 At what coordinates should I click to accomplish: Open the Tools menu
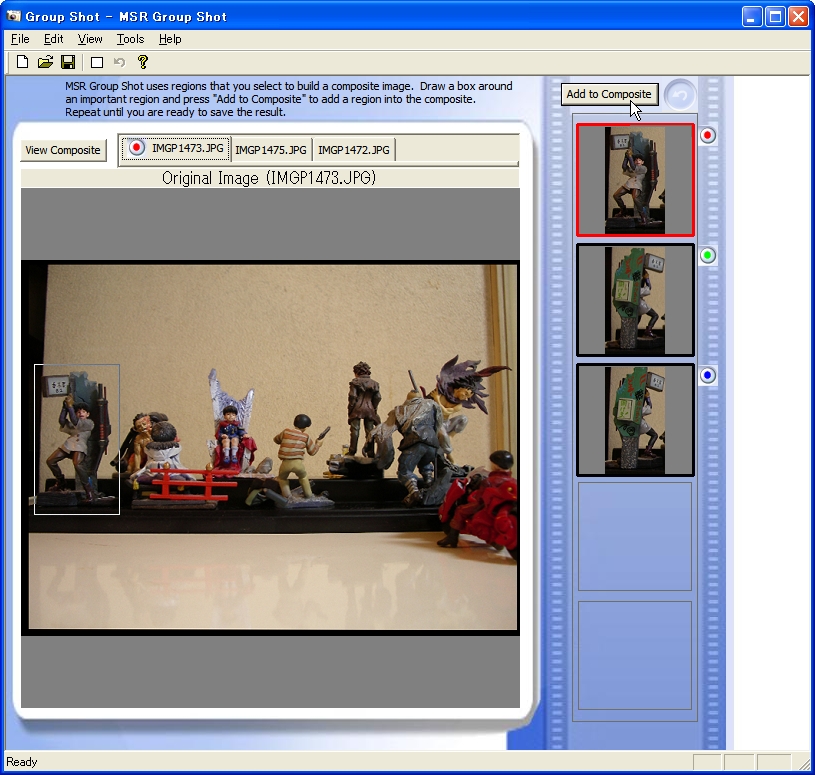coord(130,39)
